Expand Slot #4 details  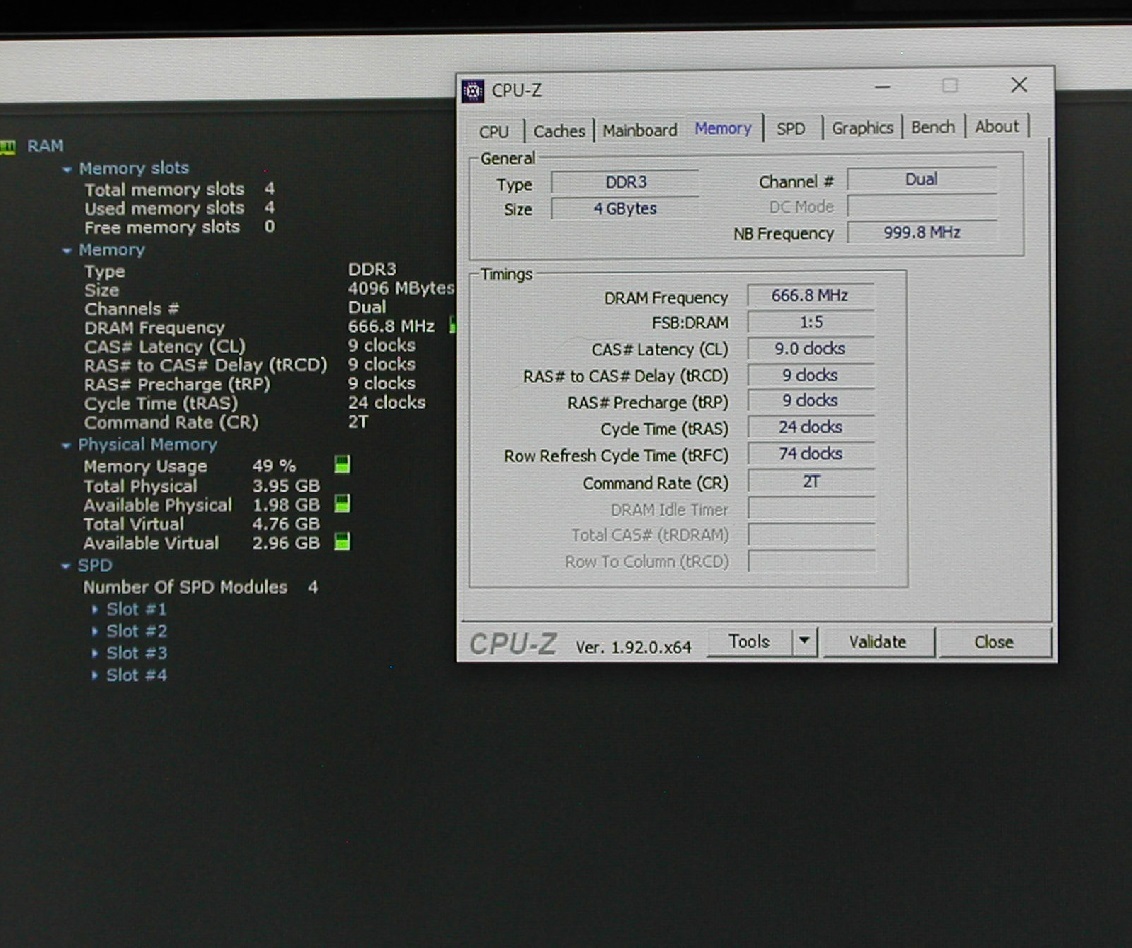coord(95,676)
